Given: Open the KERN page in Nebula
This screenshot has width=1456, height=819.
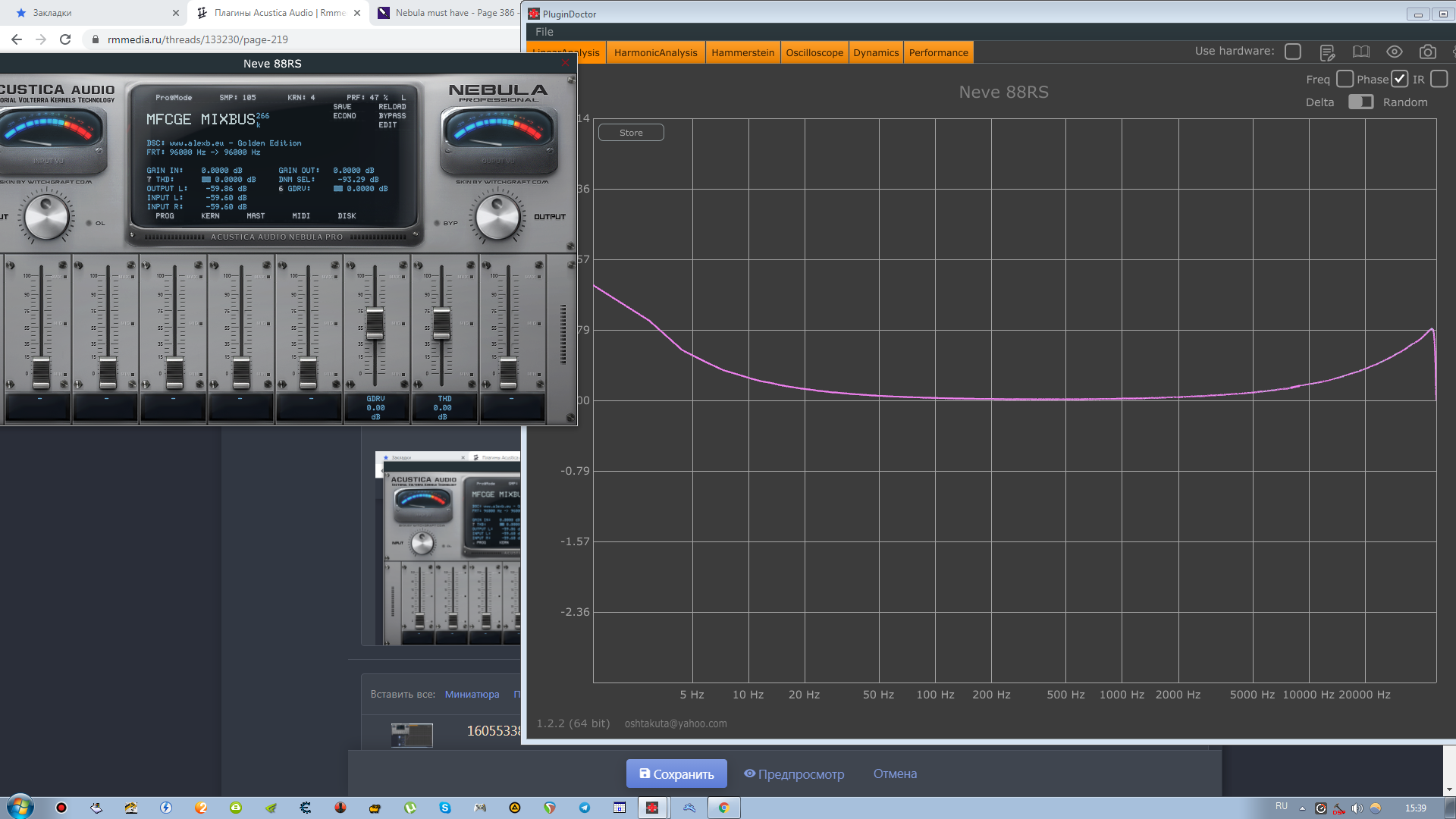Looking at the screenshot, I should (x=210, y=216).
